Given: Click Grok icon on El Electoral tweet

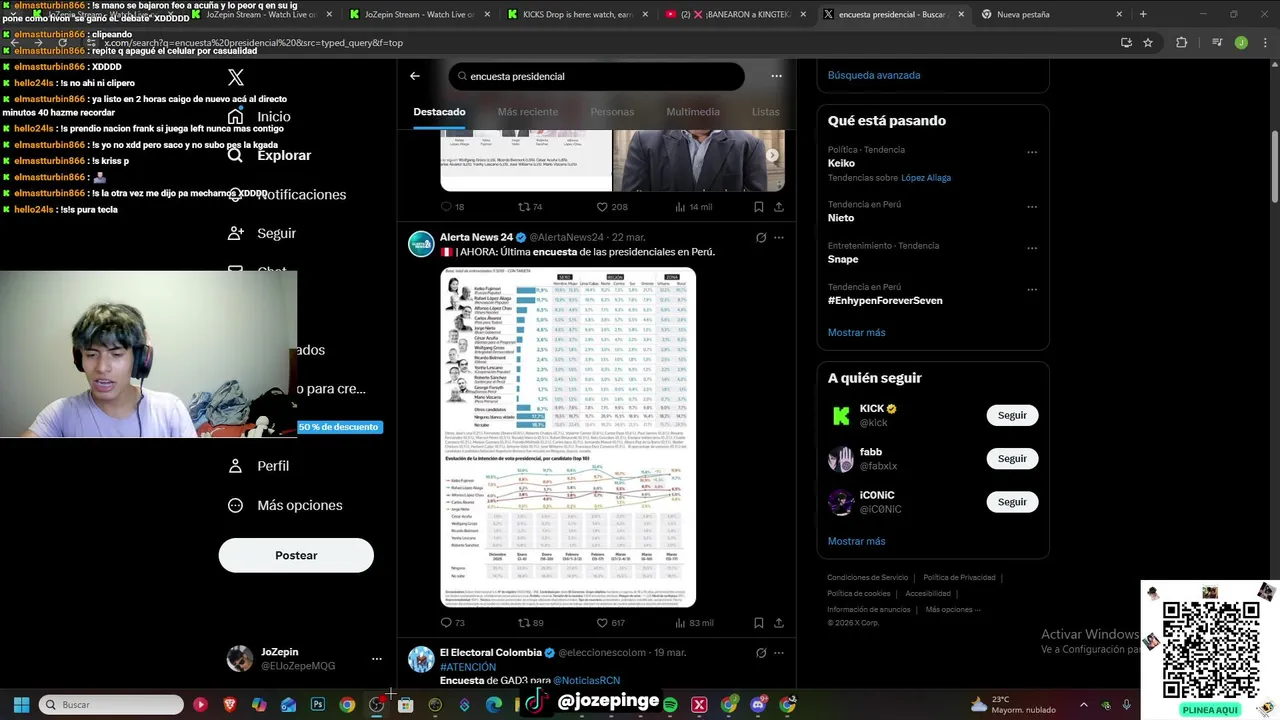Looking at the screenshot, I should [x=761, y=653].
